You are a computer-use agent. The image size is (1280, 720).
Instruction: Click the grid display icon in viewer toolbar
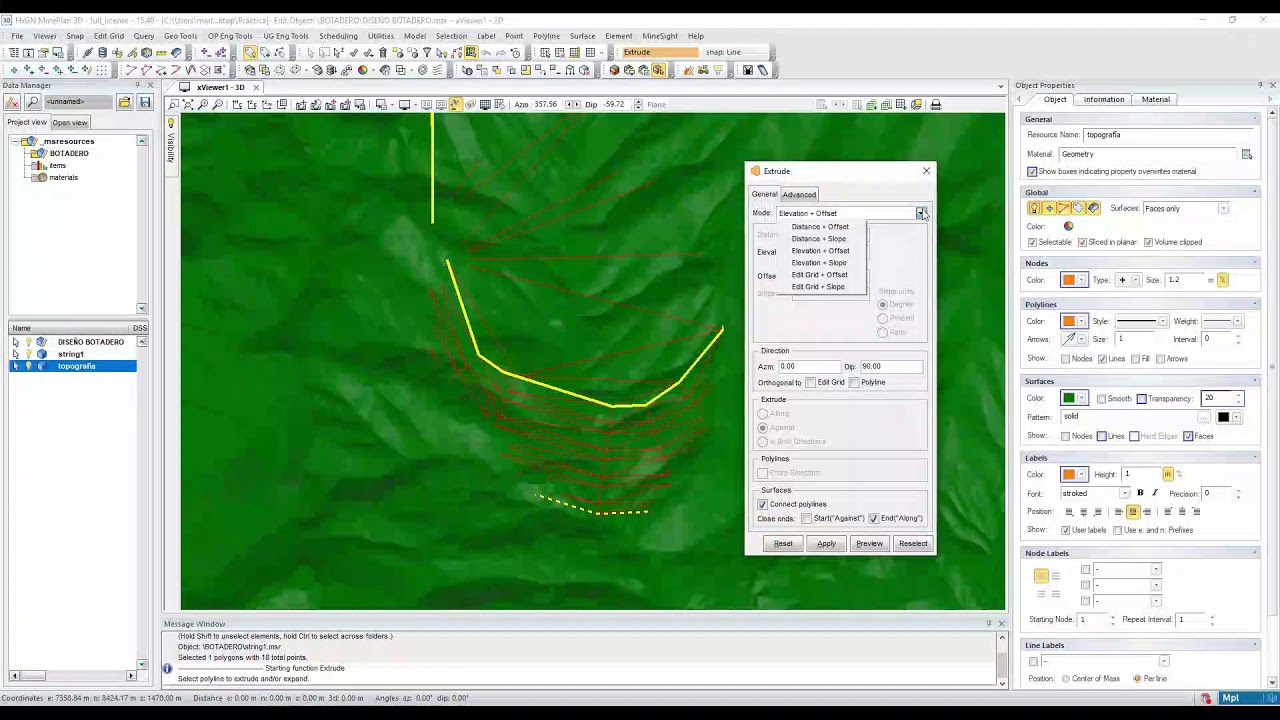(x=485, y=104)
